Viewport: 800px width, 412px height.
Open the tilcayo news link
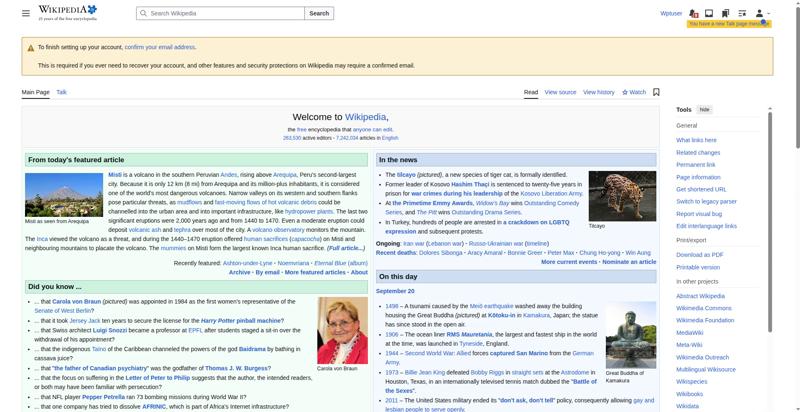(x=406, y=175)
